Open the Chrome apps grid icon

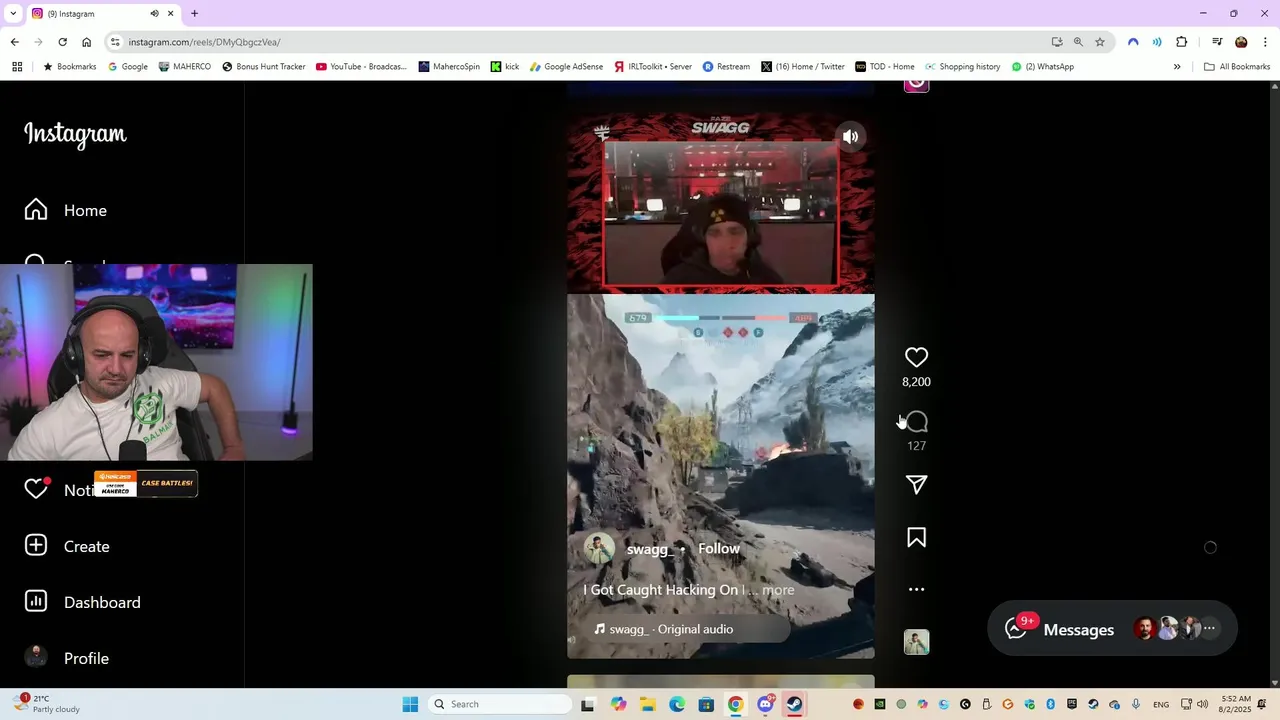17,66
